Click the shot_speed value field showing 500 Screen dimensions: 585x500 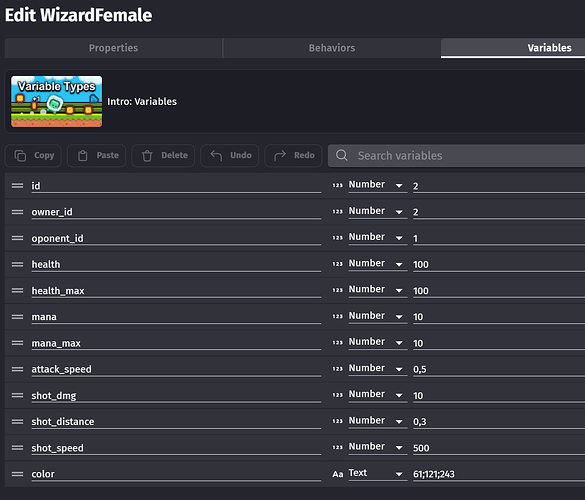click(499, 448)
